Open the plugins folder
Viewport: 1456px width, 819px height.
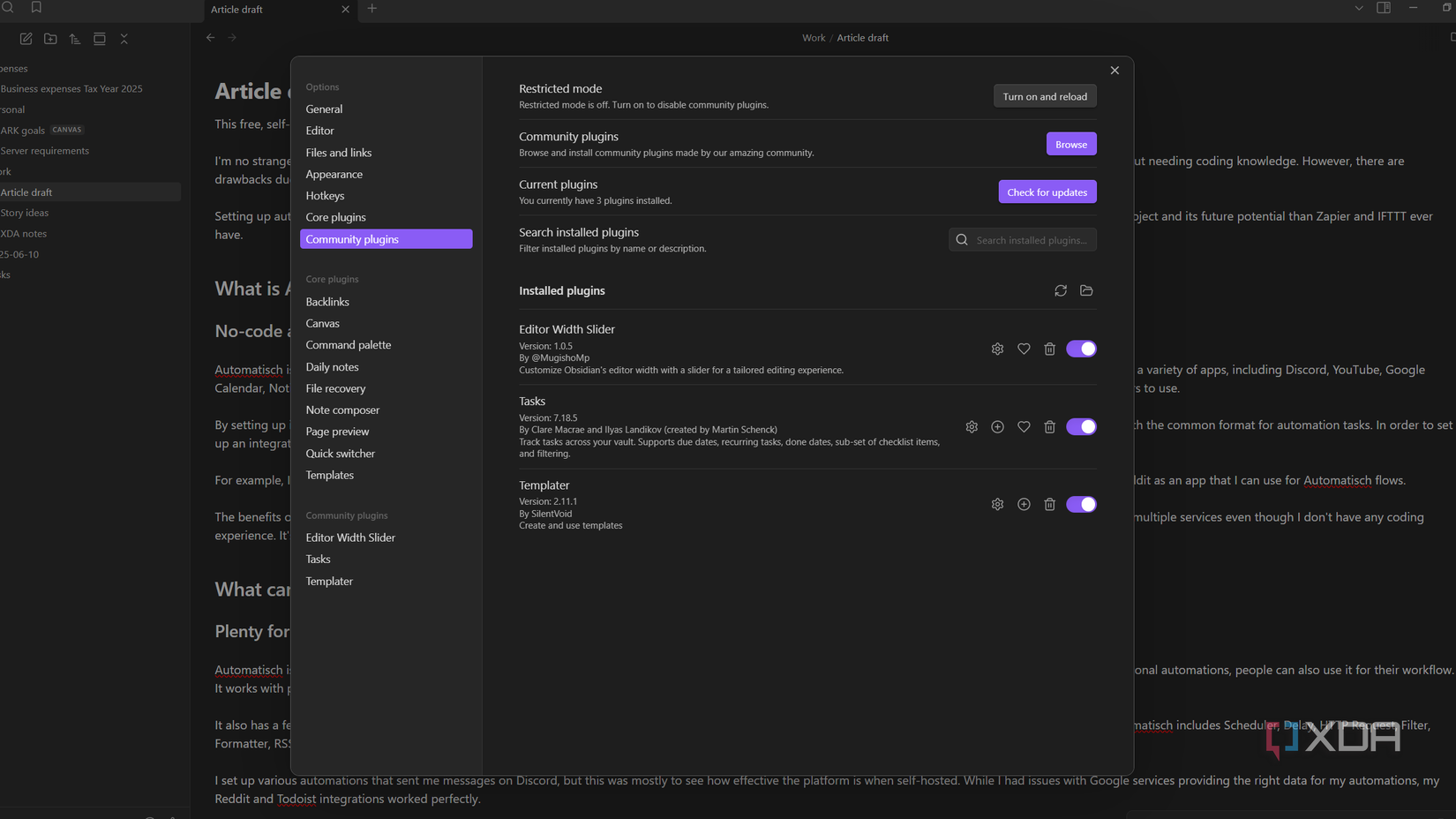1086,290
